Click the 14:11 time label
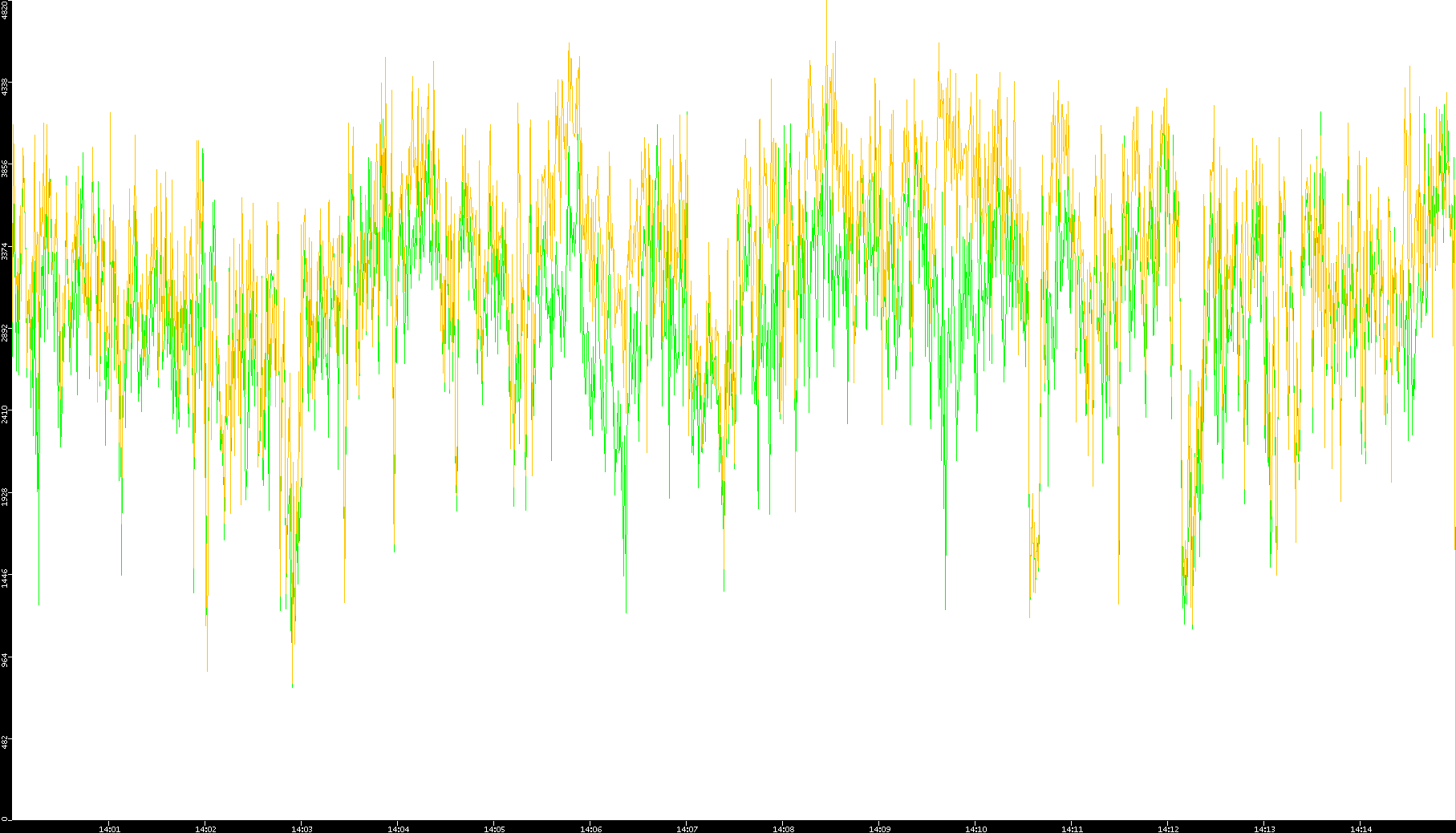Image resolution: width=1456 pixels, height=833 pixels. coord(1072,829)
